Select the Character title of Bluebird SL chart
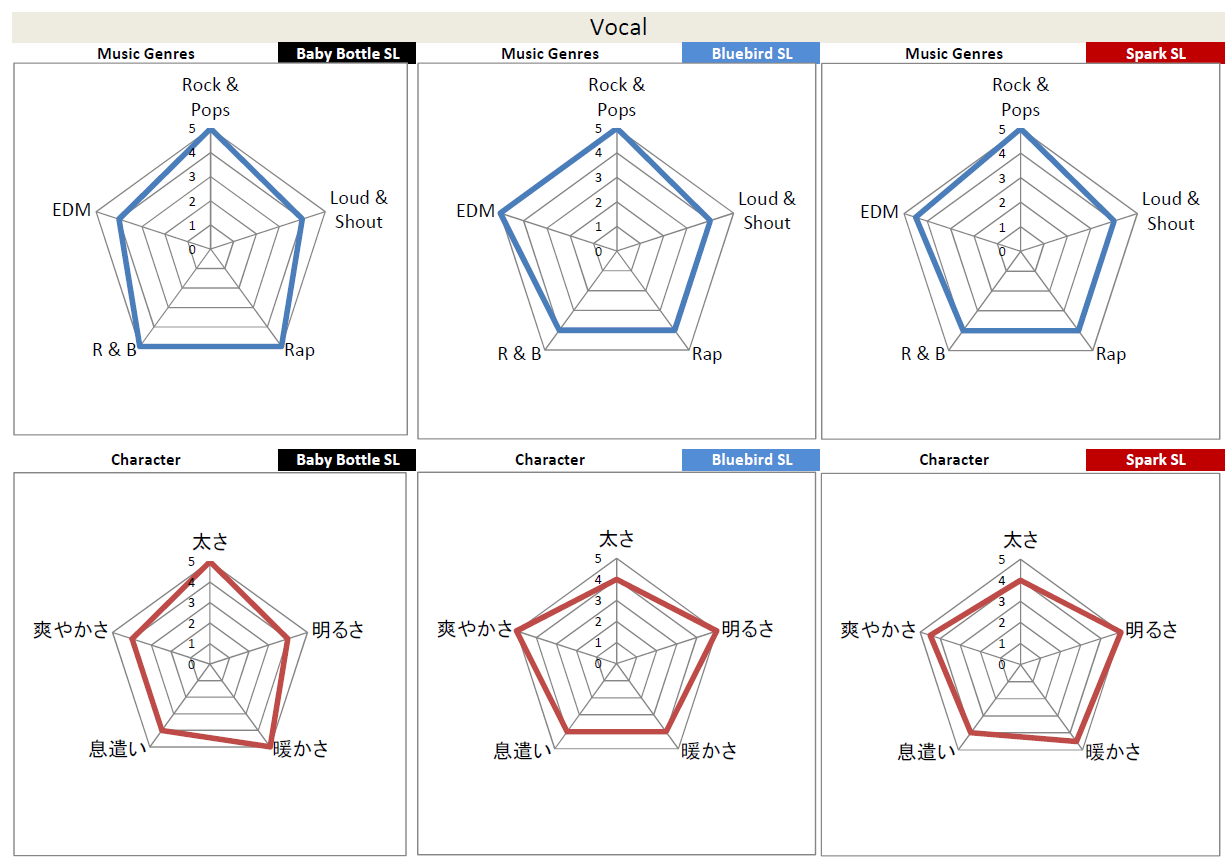Screen dimensions: 1232x867 coord(550,460)
